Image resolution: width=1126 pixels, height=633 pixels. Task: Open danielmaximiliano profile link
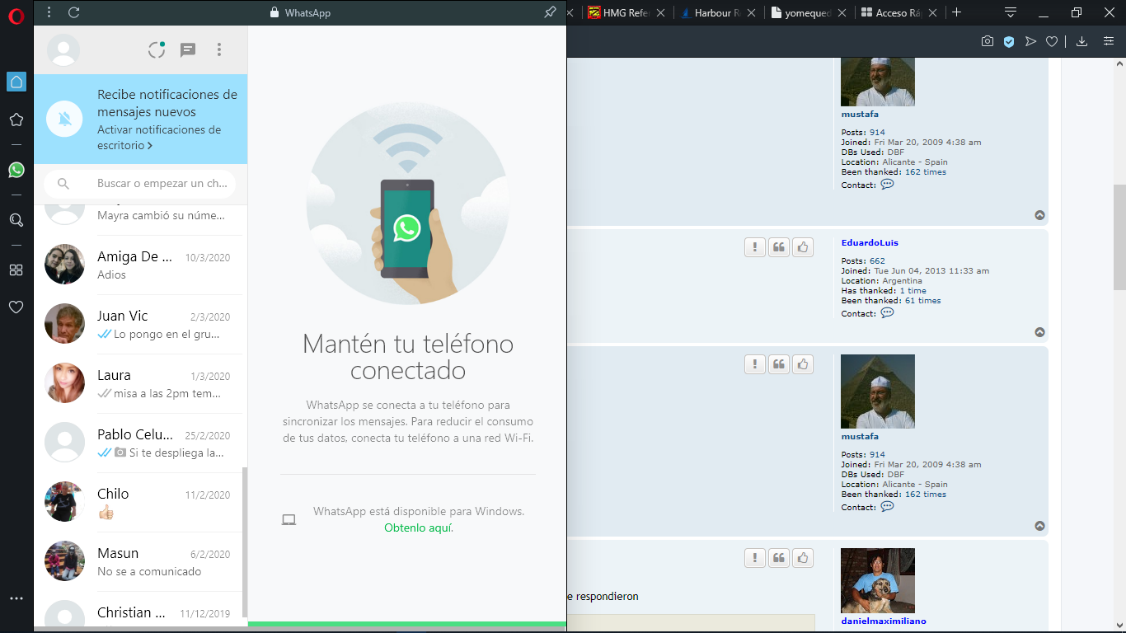[883, 621]
